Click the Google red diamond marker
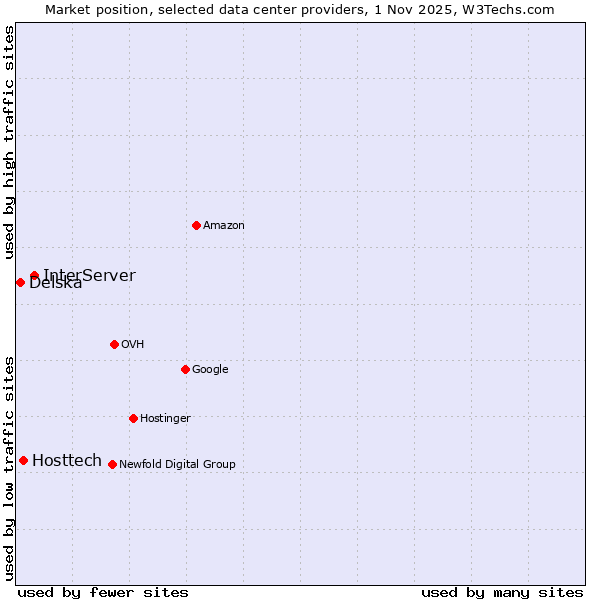Screen dimensions: 600x600 click(185, 369)
